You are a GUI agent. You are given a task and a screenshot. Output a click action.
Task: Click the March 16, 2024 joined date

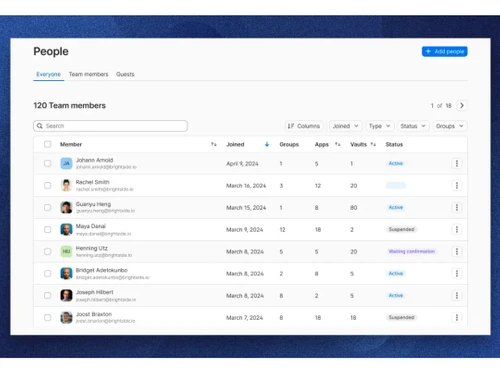pyautogui.click(x=246, y=186)
